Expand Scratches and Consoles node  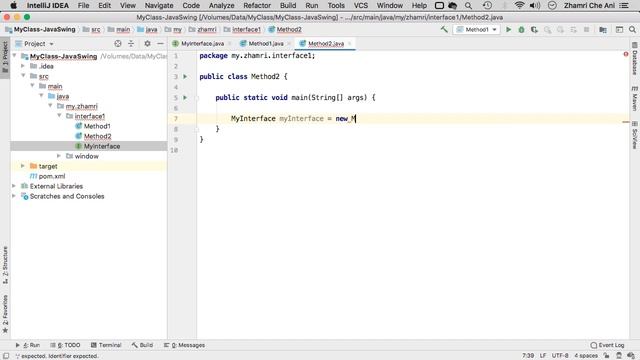click(14, 196)
